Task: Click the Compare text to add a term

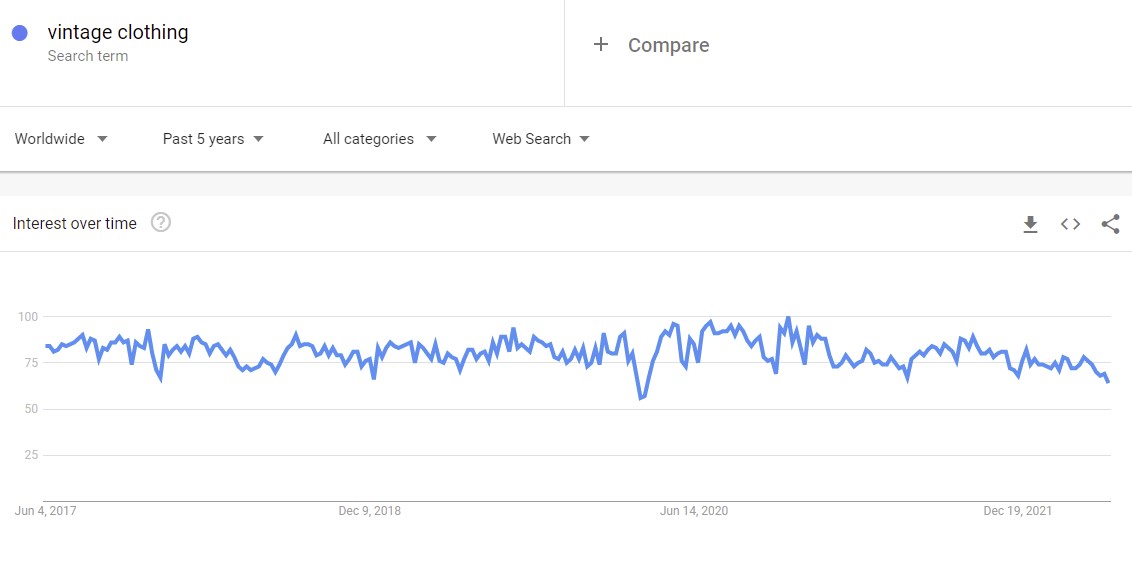Action: [668, 45]
